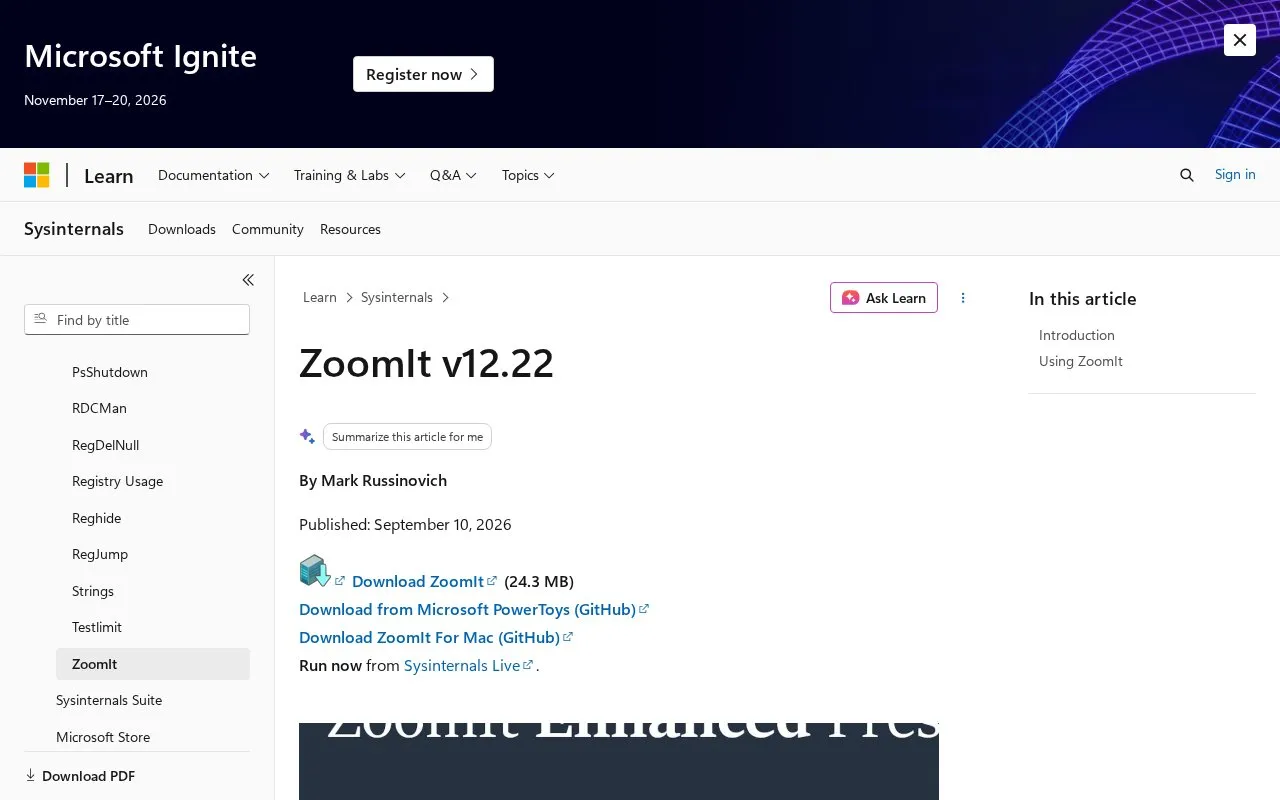Click the ZoomIt download package icon
This screenshot has width=1280, height=800.
click(x=315, y=571)
